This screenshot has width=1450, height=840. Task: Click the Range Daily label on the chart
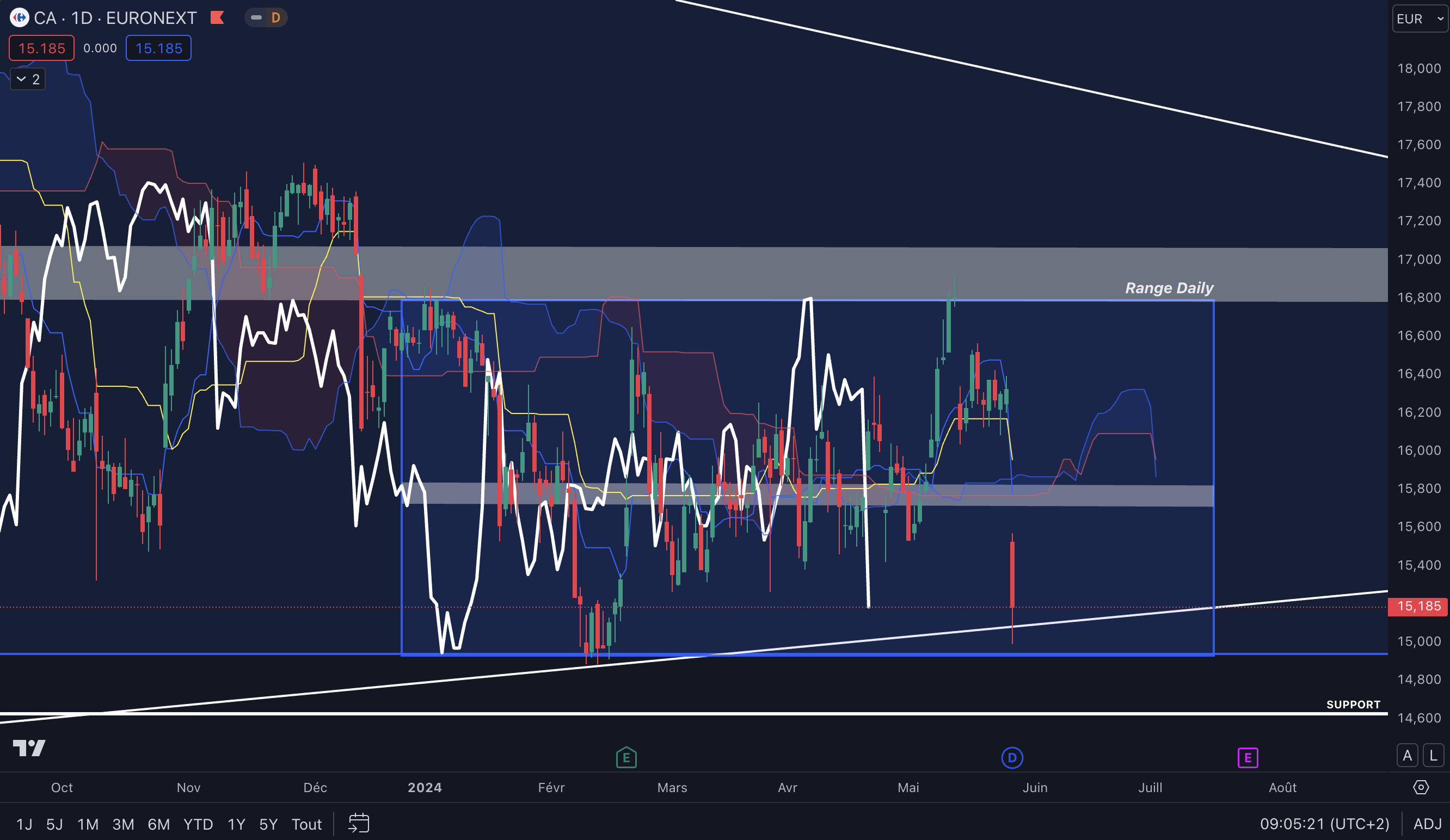point(1169,287)
